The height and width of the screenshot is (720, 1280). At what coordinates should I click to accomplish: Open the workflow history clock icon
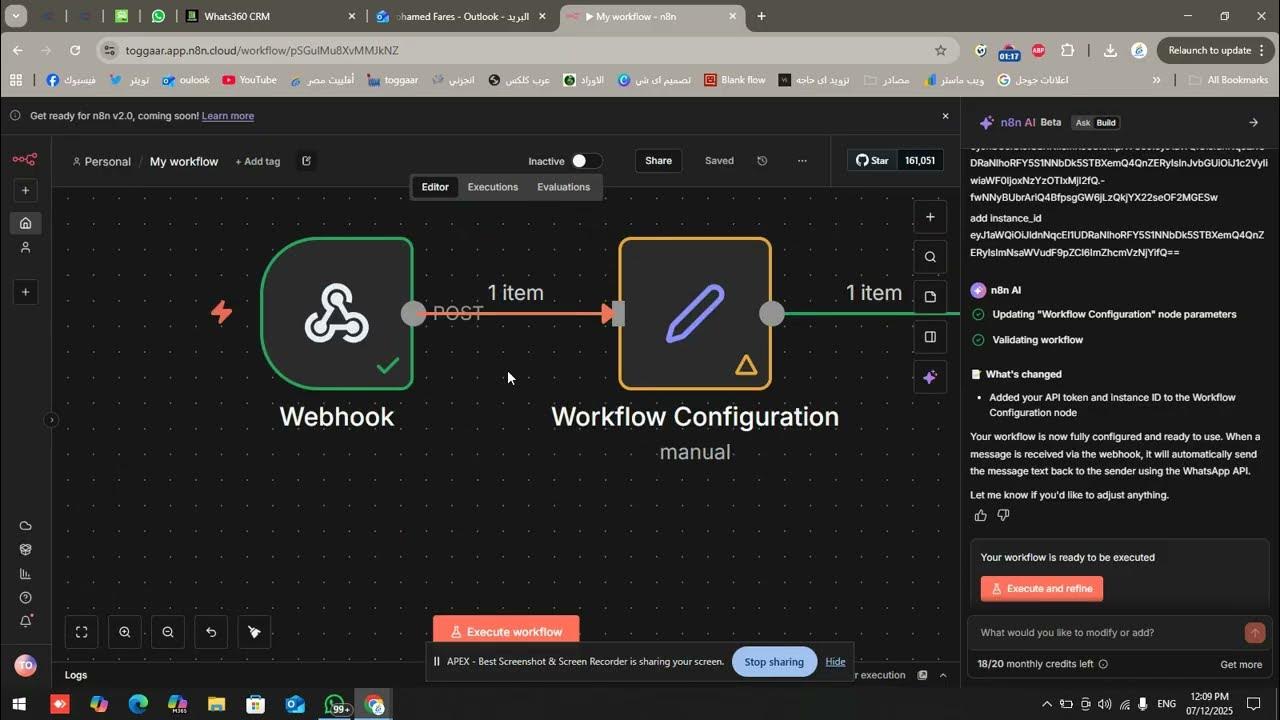762,161
